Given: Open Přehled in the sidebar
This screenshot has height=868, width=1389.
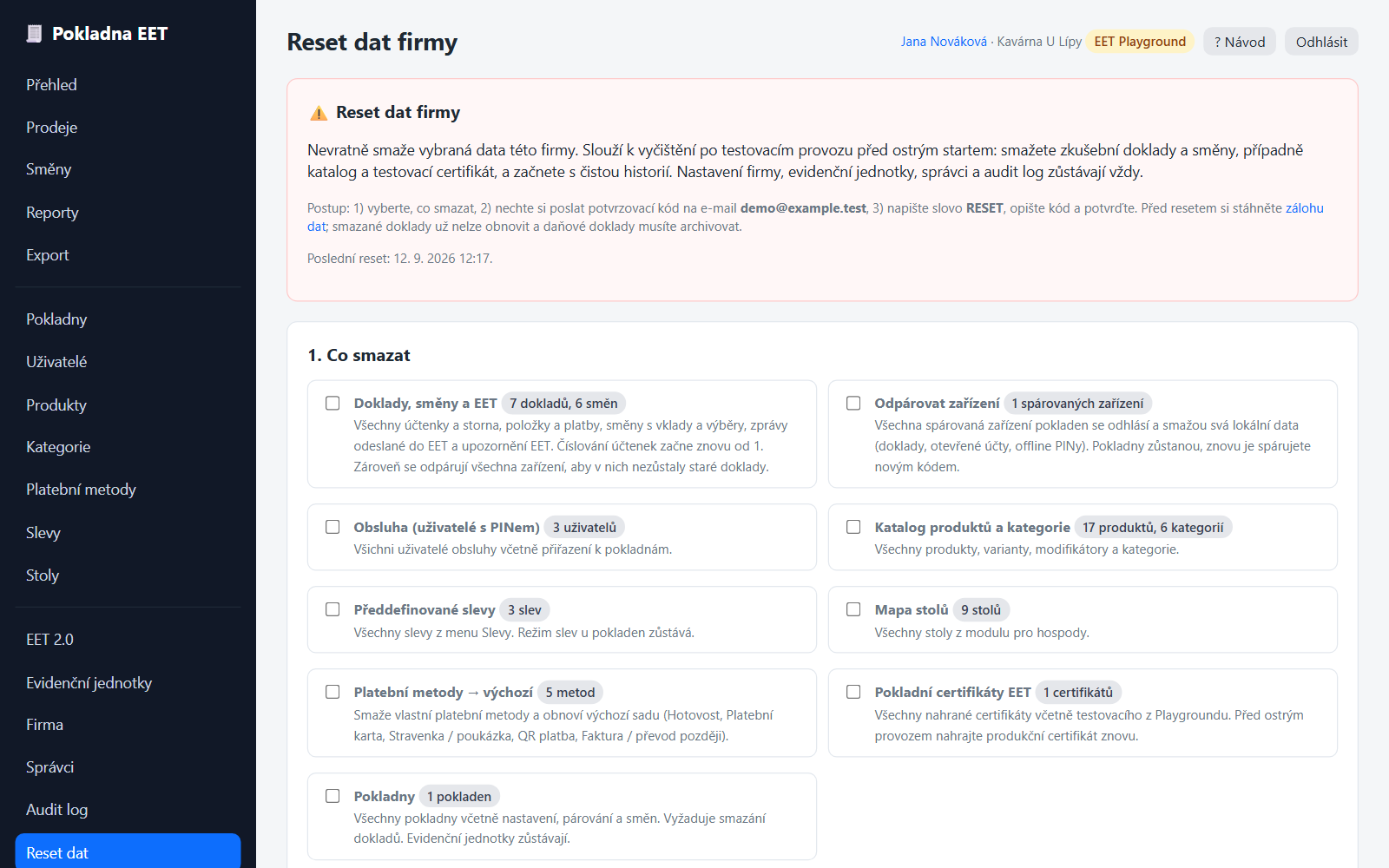Looking at the screenshot, I should click(128, 85).
